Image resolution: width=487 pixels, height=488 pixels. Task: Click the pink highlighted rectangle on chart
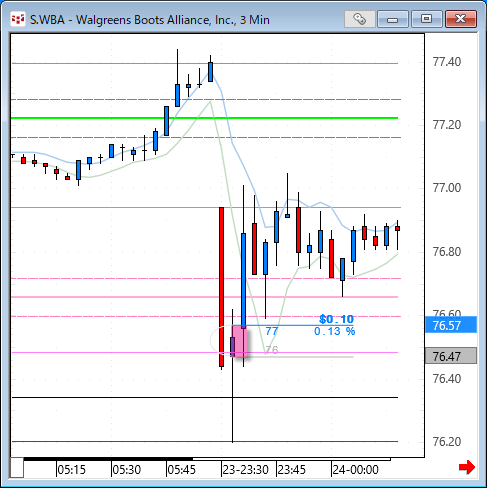click(x=240, y=342)
